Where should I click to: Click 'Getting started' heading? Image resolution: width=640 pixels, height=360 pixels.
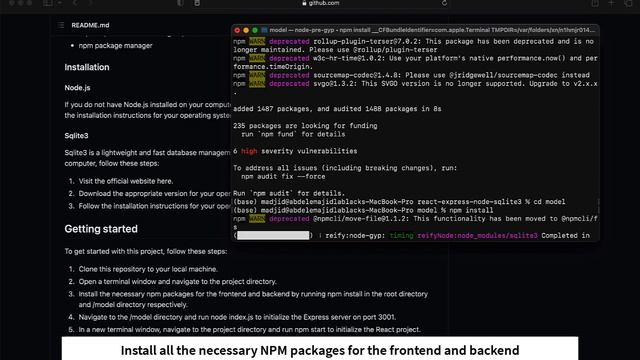point(101,229)
